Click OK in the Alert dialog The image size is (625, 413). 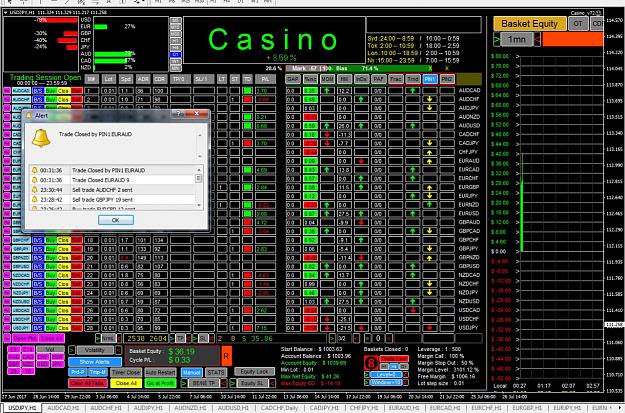pos(116,220)
